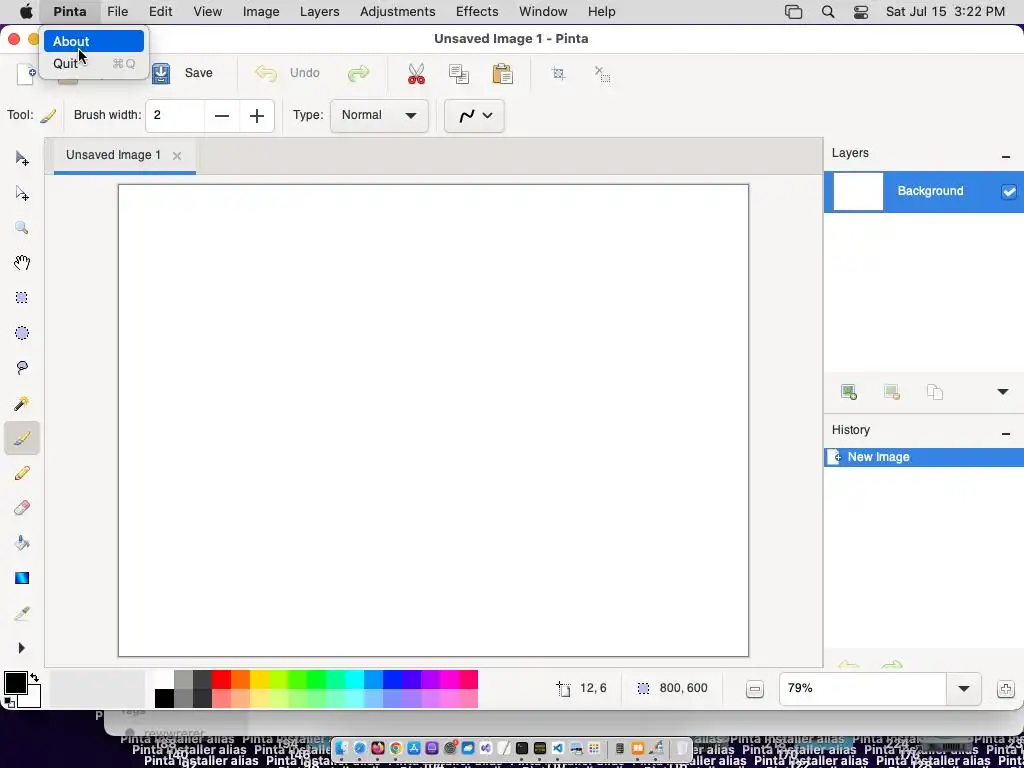The image size is (1024, 768).
Task: Select the Magic Wand tool
Action: [x=22, y=403]
